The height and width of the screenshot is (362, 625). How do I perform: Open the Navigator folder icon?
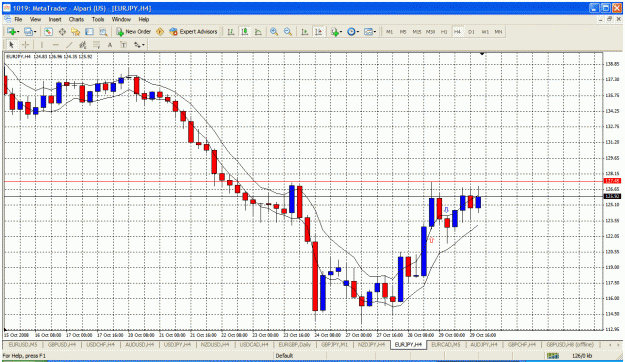(x=76, y=31)
